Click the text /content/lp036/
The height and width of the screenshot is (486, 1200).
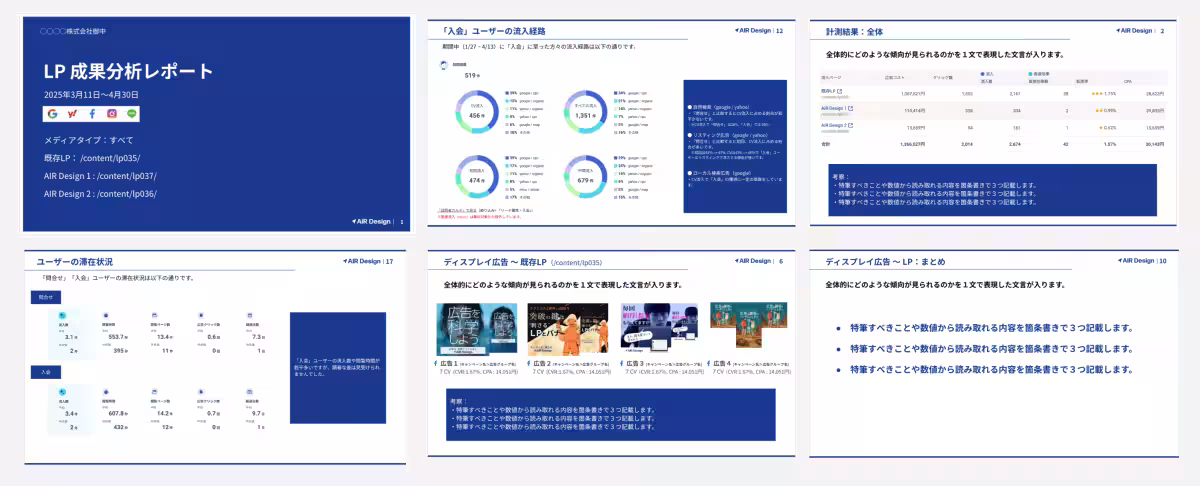pos(125,193)
